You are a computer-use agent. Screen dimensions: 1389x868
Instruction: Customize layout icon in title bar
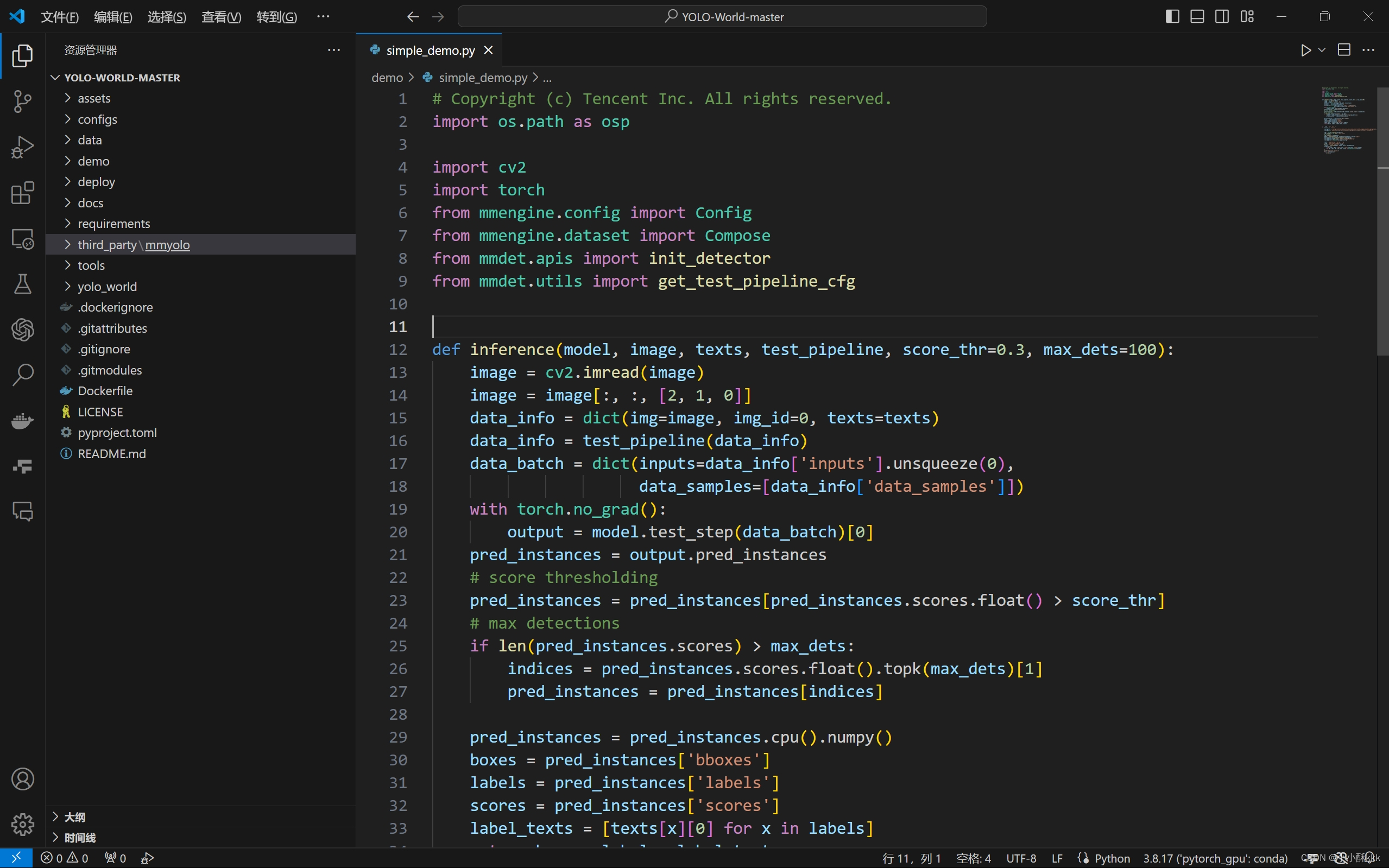pos(1247,17)
